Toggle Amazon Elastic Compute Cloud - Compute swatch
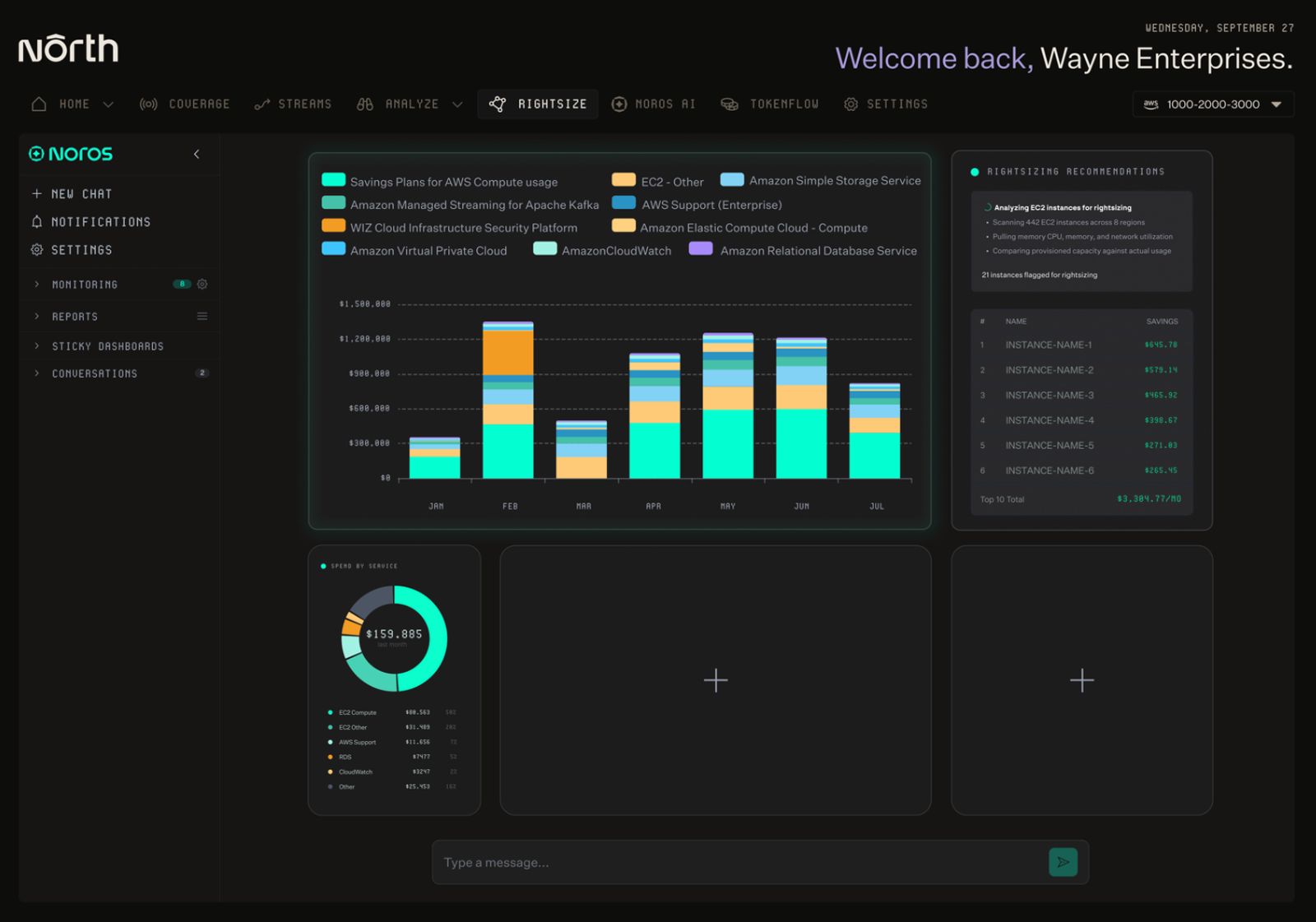The height and width of the screenshot is (922, 1316). 624,225
